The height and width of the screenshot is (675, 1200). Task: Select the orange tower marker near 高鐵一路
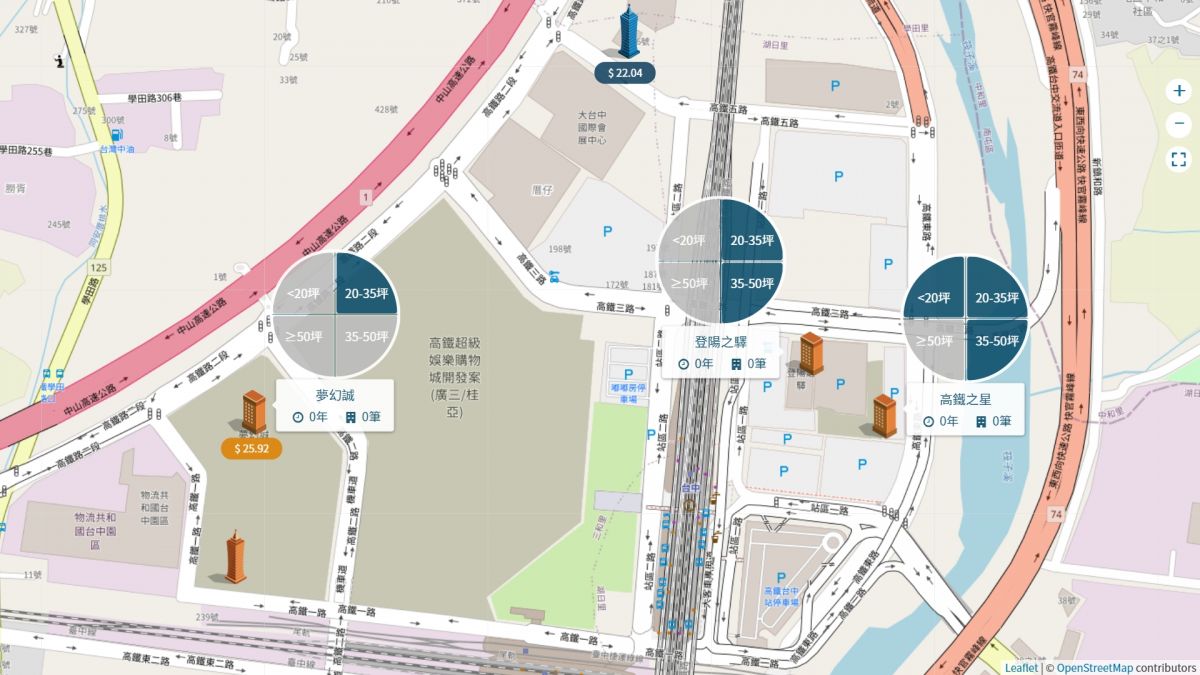(234, 556)
